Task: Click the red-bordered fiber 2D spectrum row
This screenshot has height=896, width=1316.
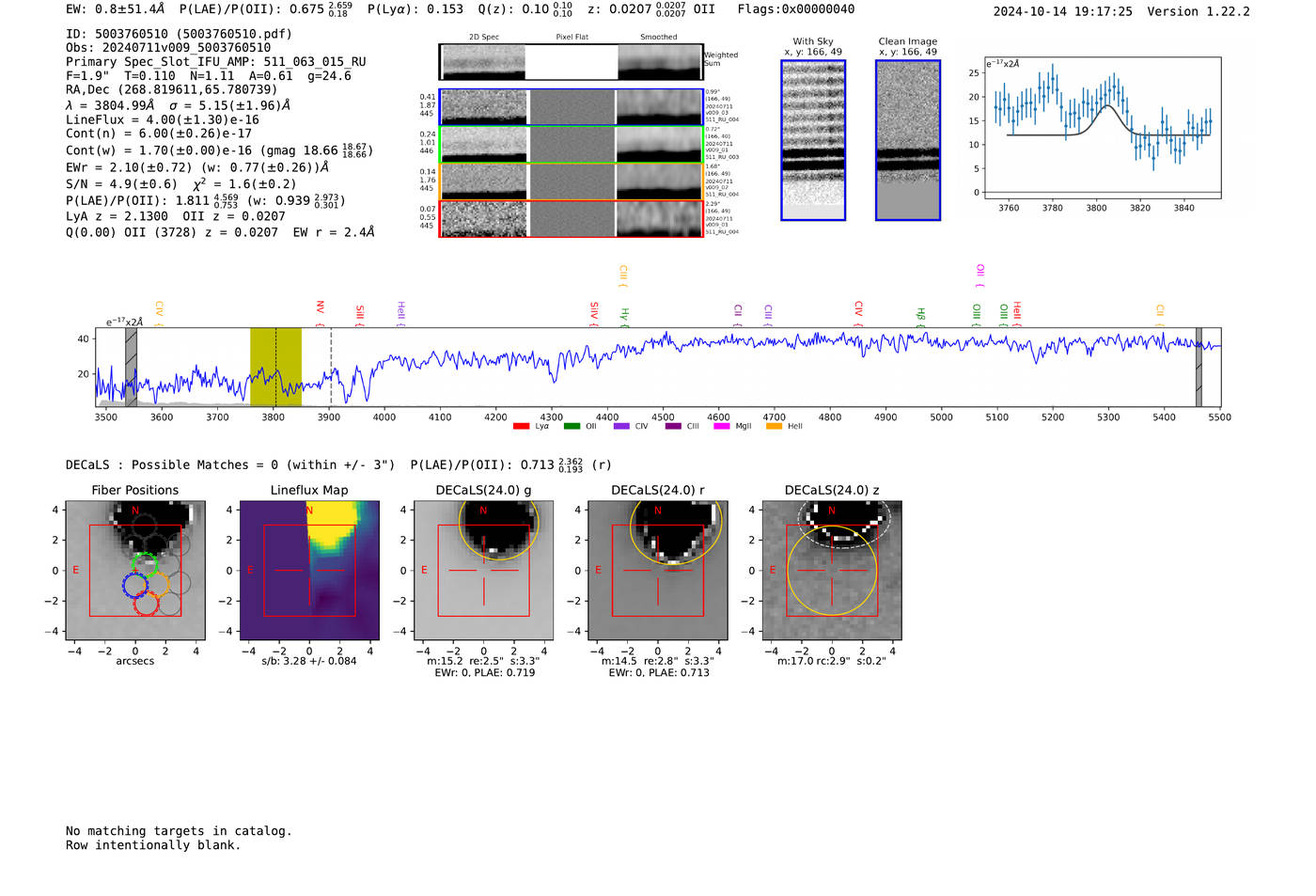Action: 572,218
